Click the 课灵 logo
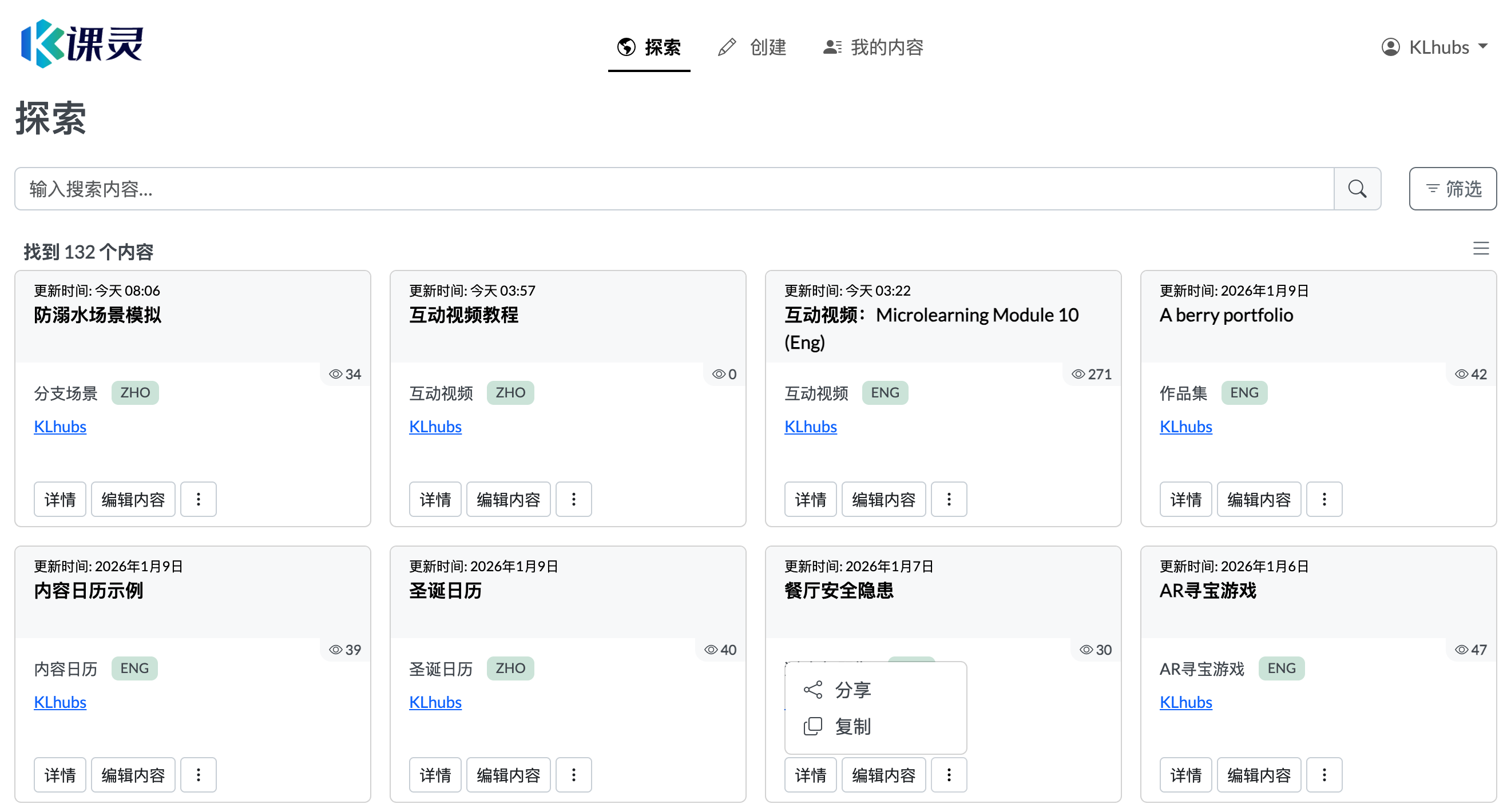 pos(82,43)
